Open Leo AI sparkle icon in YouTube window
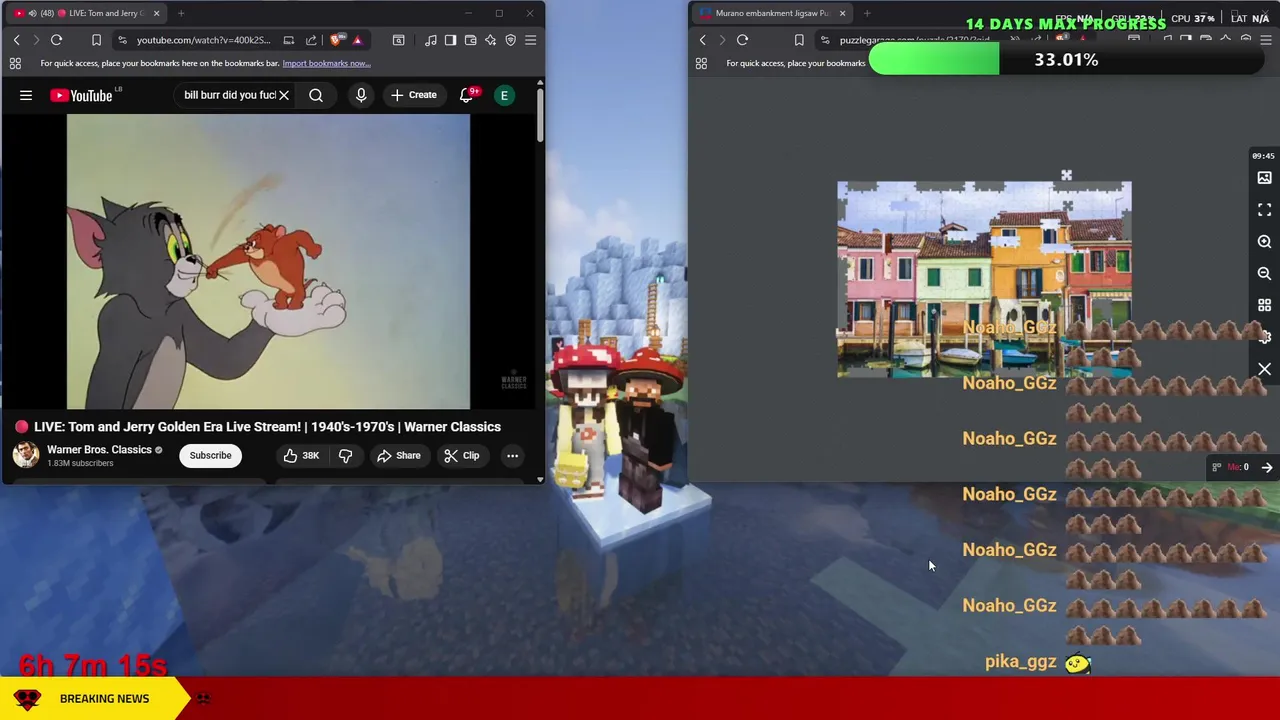The image size is (1280, 720). click(x=490, y=40)
